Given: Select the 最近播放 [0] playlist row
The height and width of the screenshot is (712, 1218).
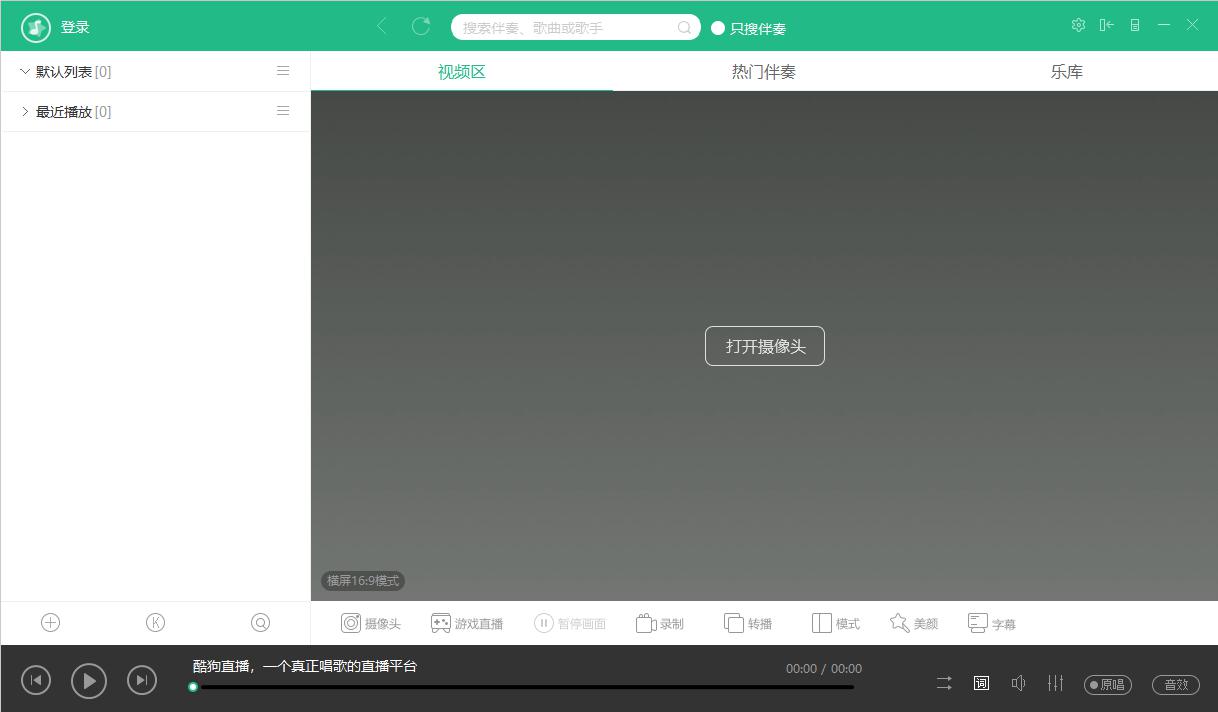Looking at the screenshot, I should point(155,111).
